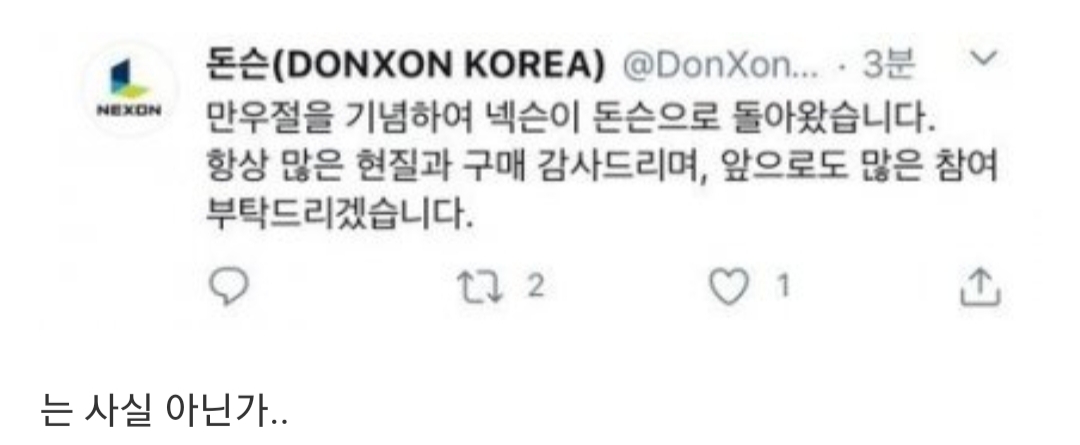The width and height of the screenshot is (1080, 445).
Task: View the retweet count 2
Action: pyautogui.click(x=537, y=287)
